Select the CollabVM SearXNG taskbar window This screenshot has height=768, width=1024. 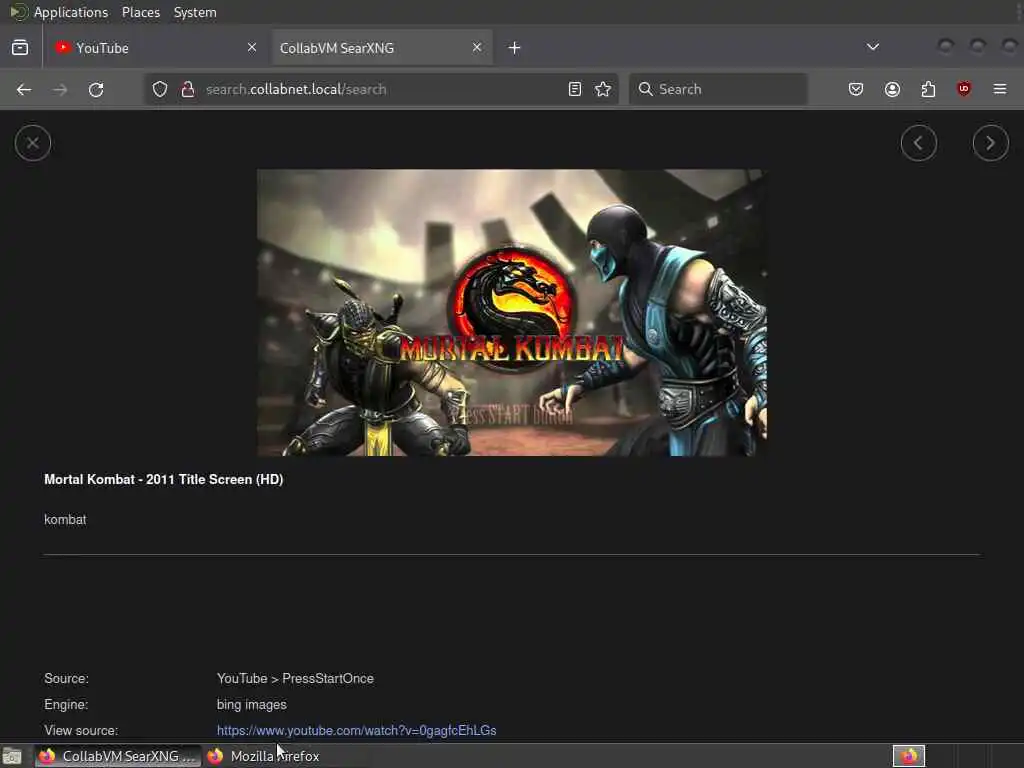click(x=118, y=756)
